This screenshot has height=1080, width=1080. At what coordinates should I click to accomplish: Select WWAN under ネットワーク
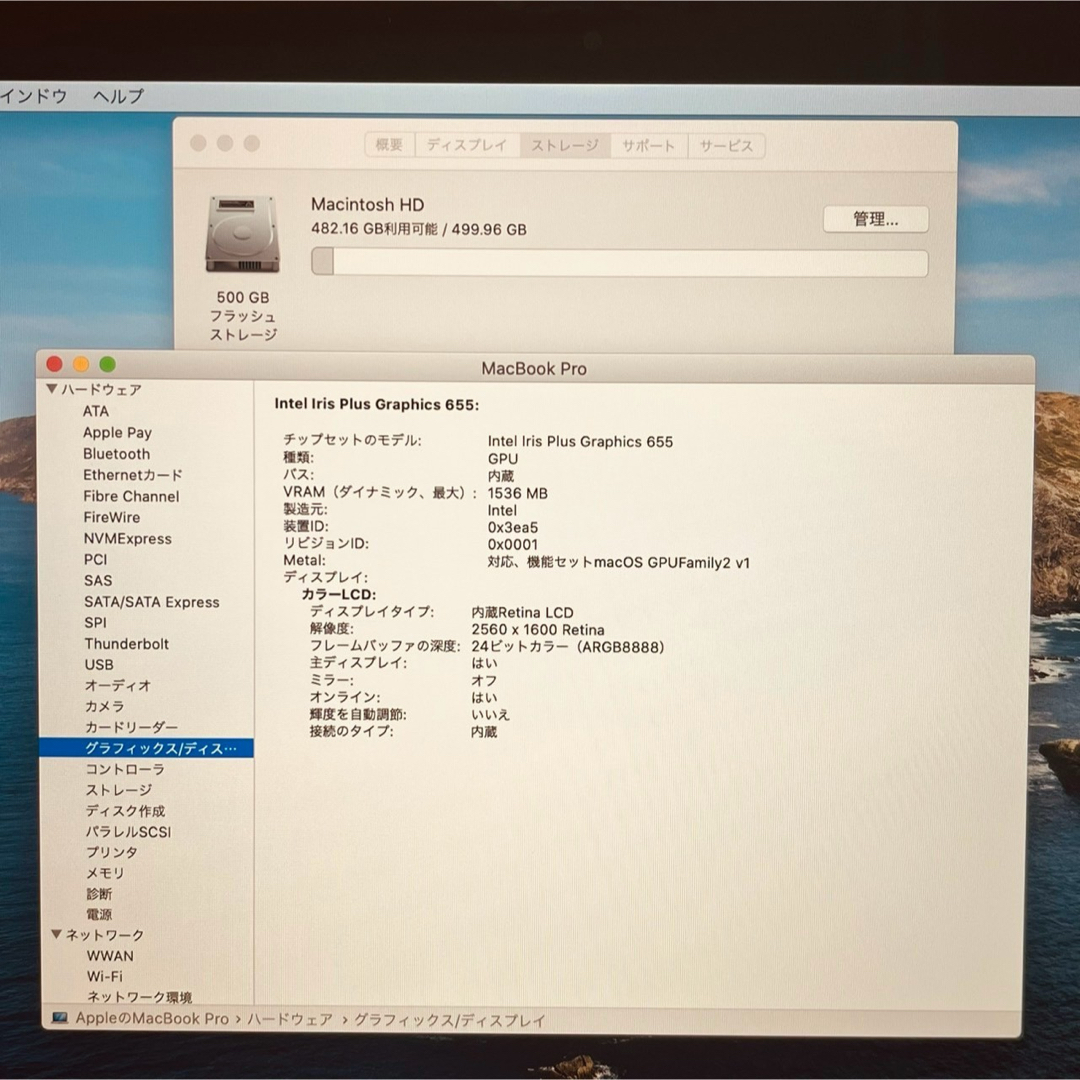click(110, 955)
